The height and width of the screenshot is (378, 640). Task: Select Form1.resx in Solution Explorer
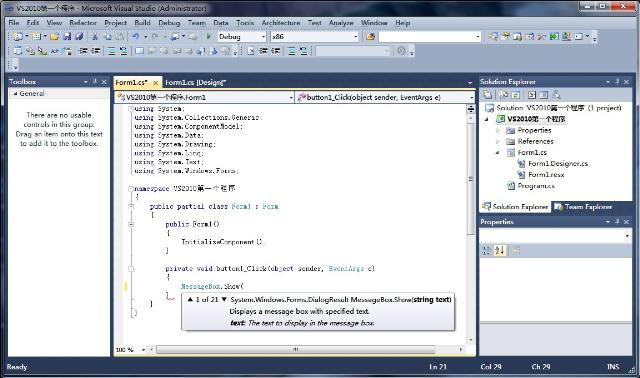click(x=546, y=175)
